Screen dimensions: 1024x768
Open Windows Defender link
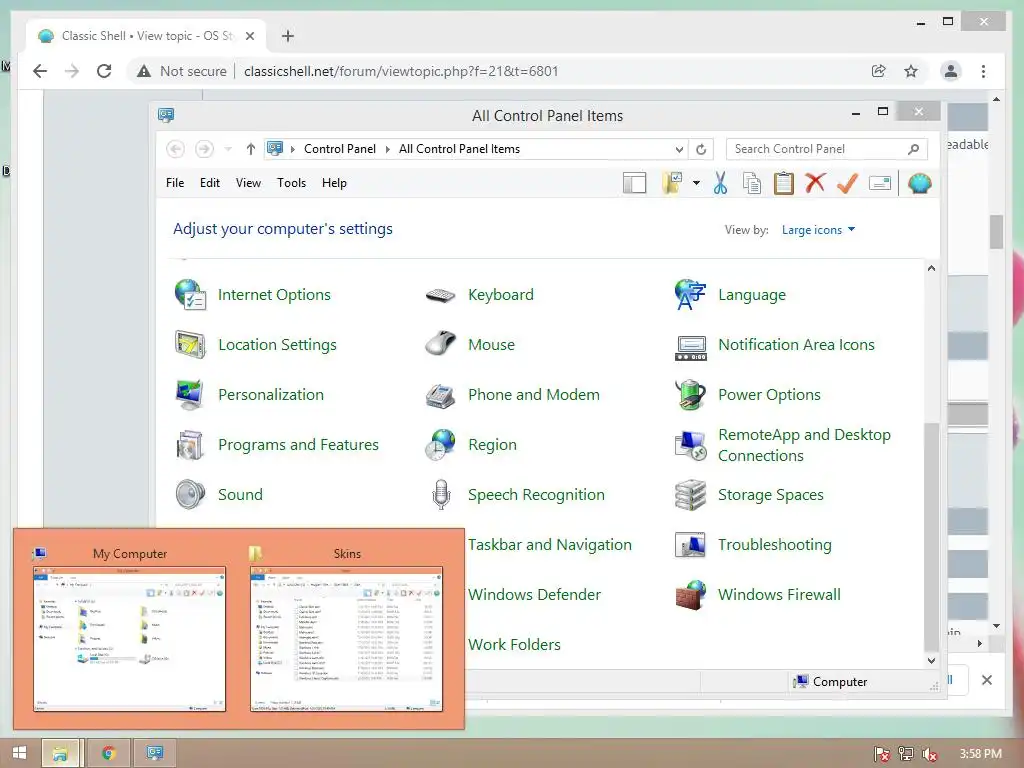point(534,594)
